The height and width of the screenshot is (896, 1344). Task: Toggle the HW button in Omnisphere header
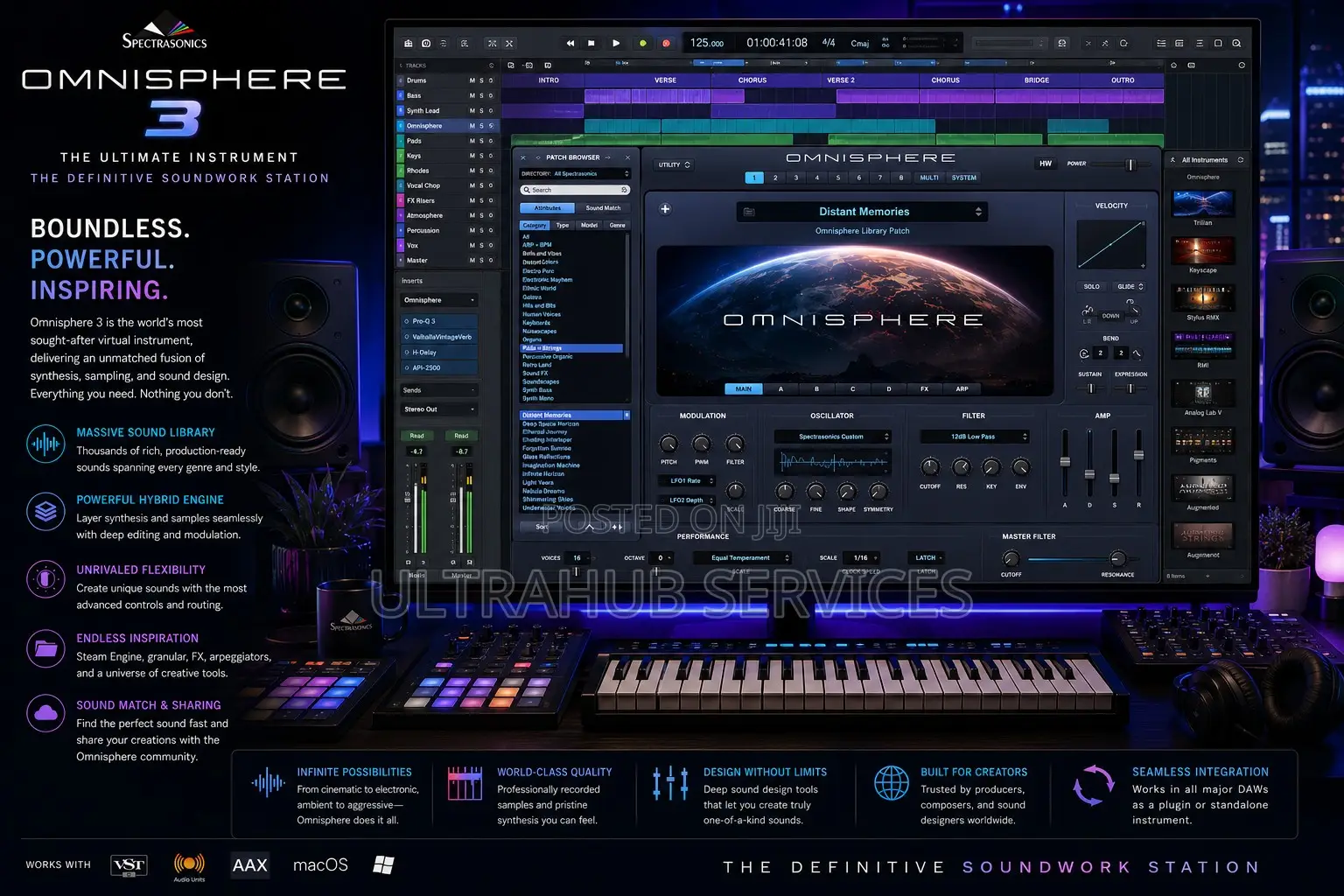click(1046, 164)
